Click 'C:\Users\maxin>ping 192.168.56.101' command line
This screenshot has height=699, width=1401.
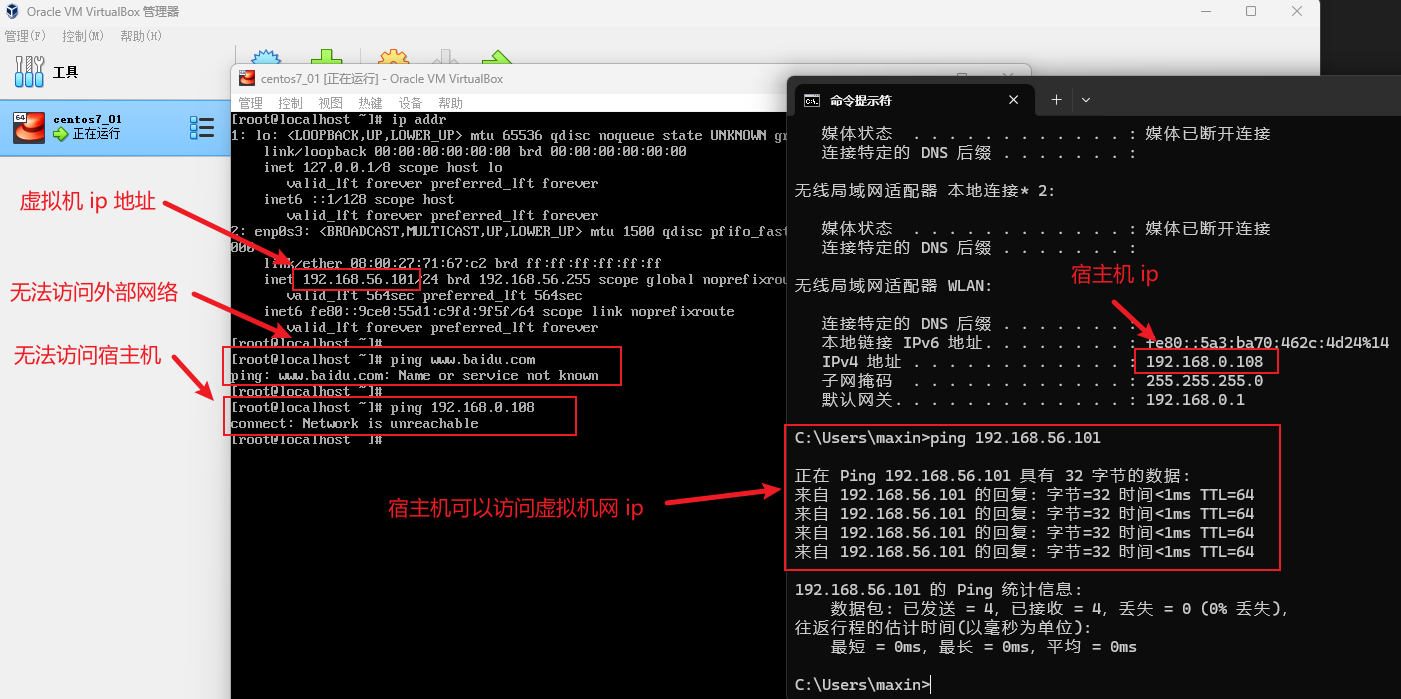pos(947,438)
